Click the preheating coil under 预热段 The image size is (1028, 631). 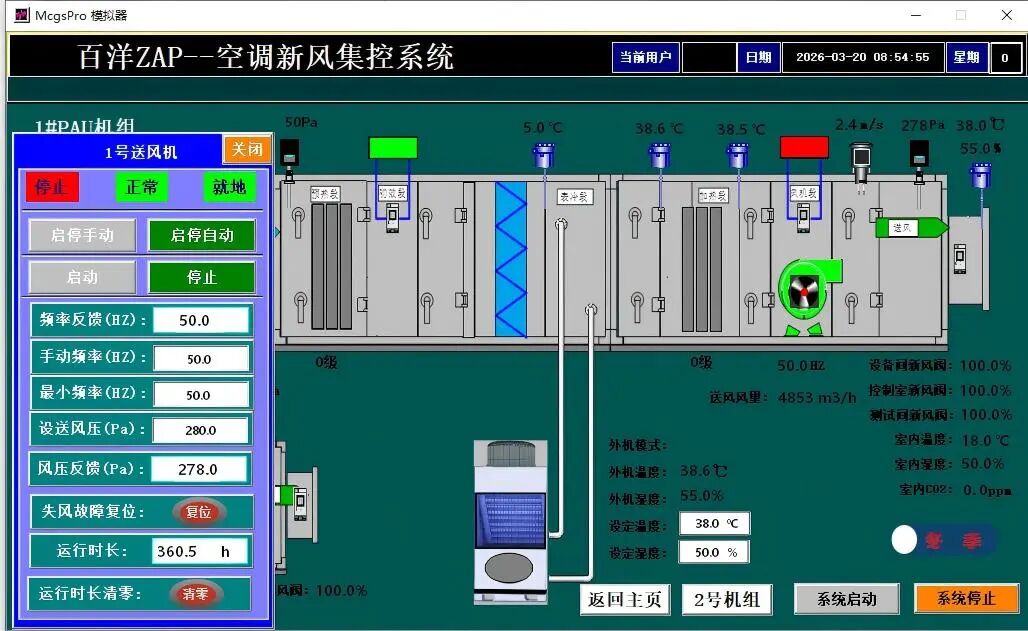(x=331, y=266)
